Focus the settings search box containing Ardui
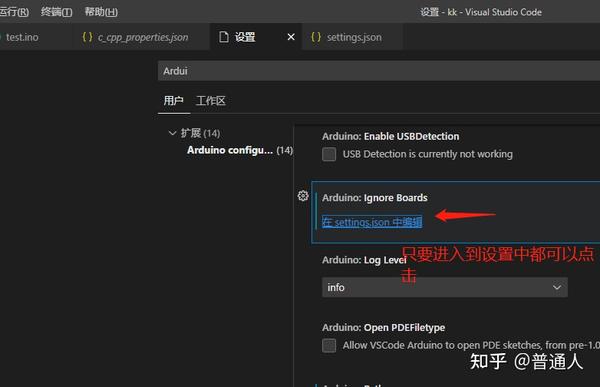The width and height of the screenshot is (600, 387). [379, 71]
